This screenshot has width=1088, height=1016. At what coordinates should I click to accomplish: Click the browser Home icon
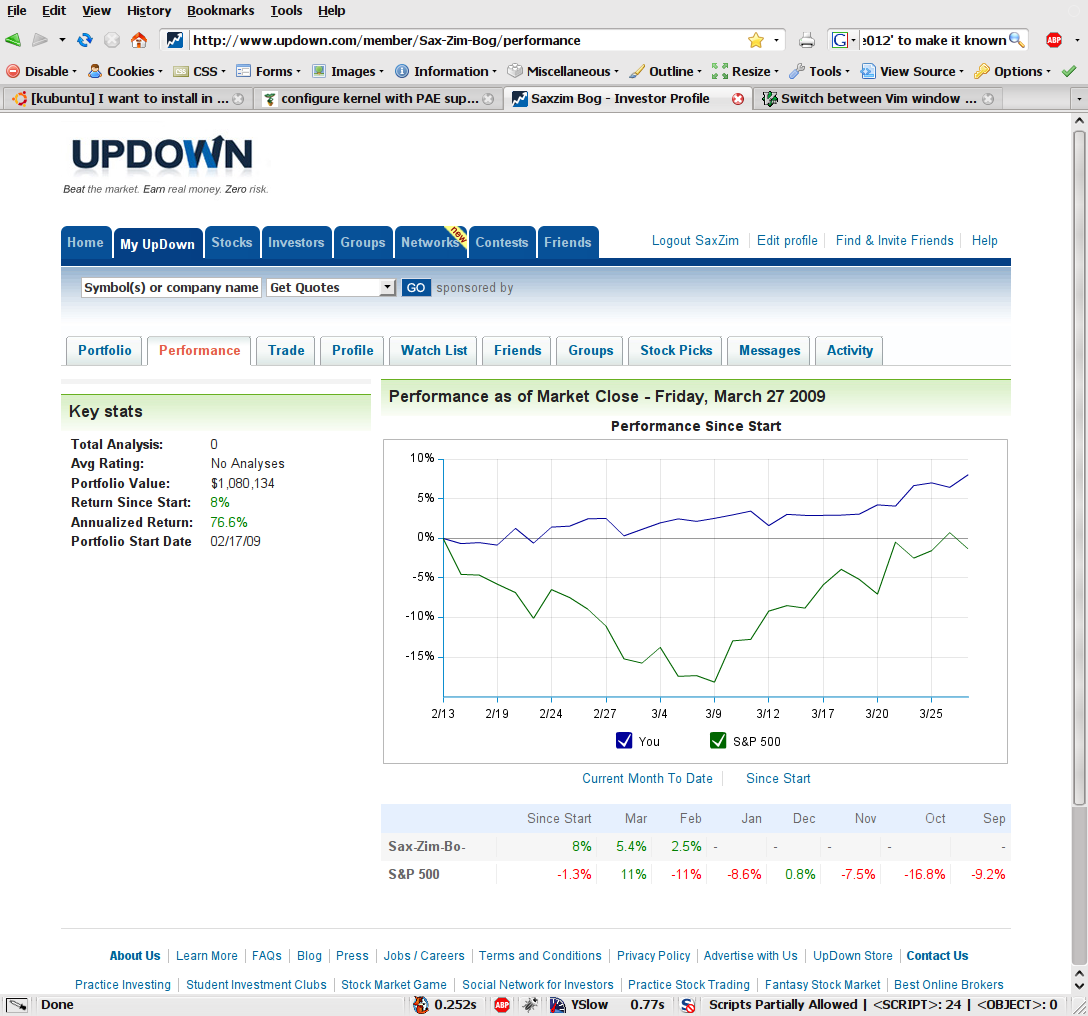click(139, 40)
